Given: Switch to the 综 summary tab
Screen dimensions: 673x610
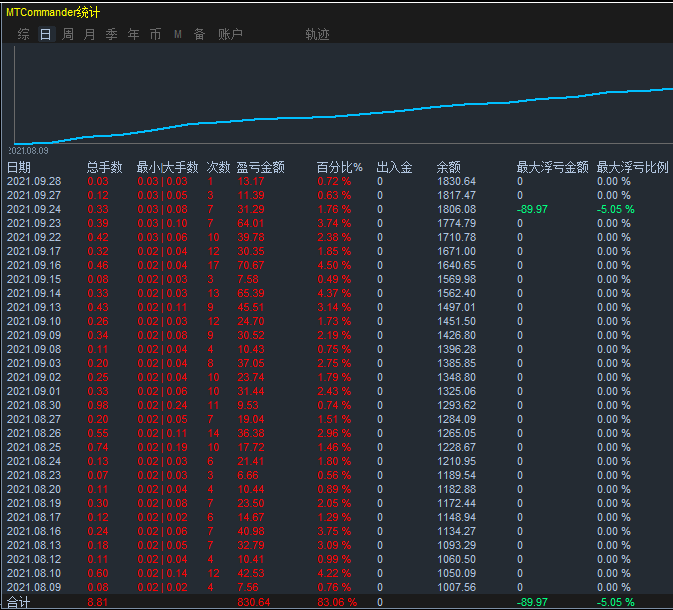Looking at the screenshot, I should coord(24,34).
